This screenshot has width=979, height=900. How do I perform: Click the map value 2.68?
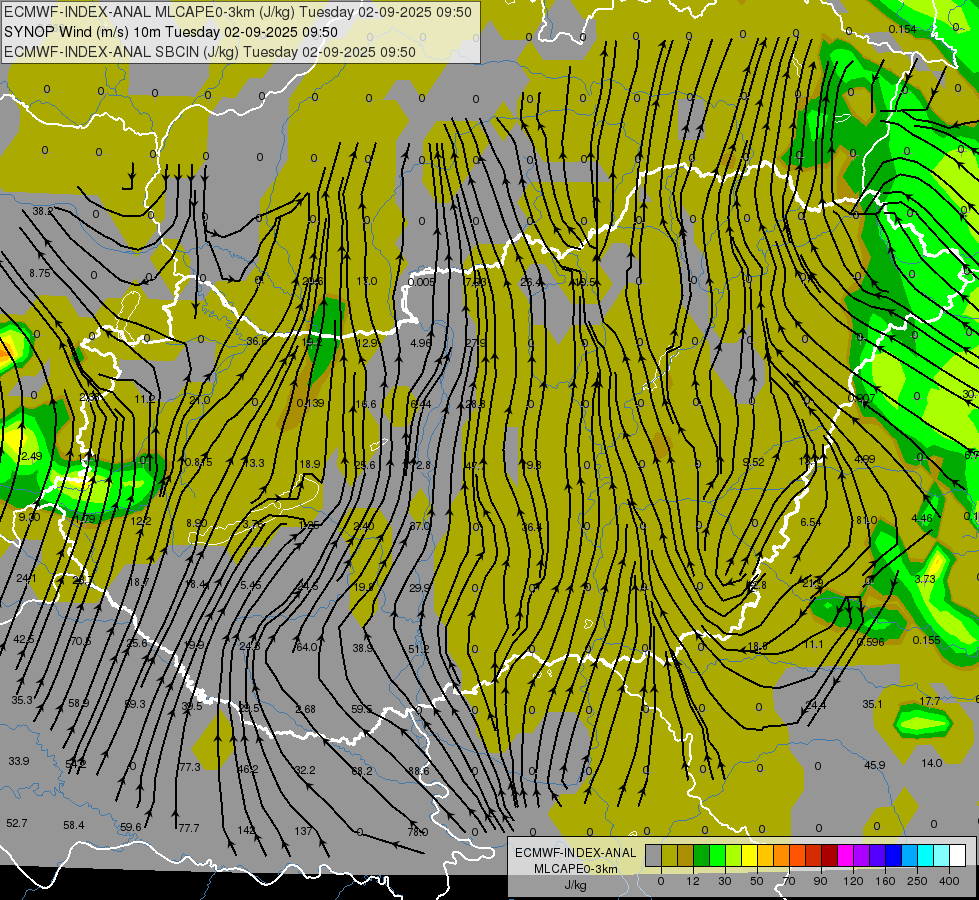[305, 709]
